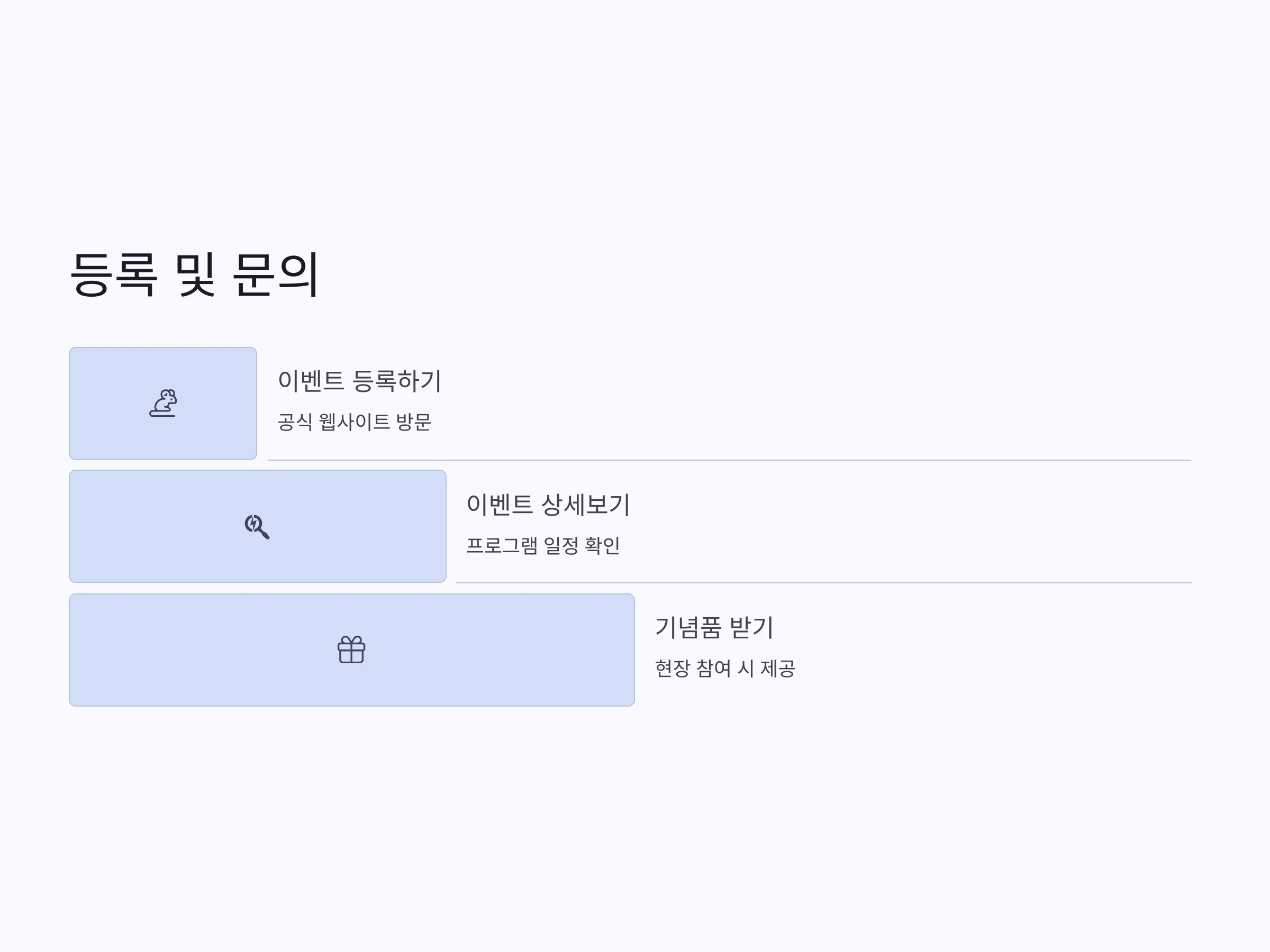
Task: Select the 프로그램 일정 확인 description
Action: (x=543, y=545)
